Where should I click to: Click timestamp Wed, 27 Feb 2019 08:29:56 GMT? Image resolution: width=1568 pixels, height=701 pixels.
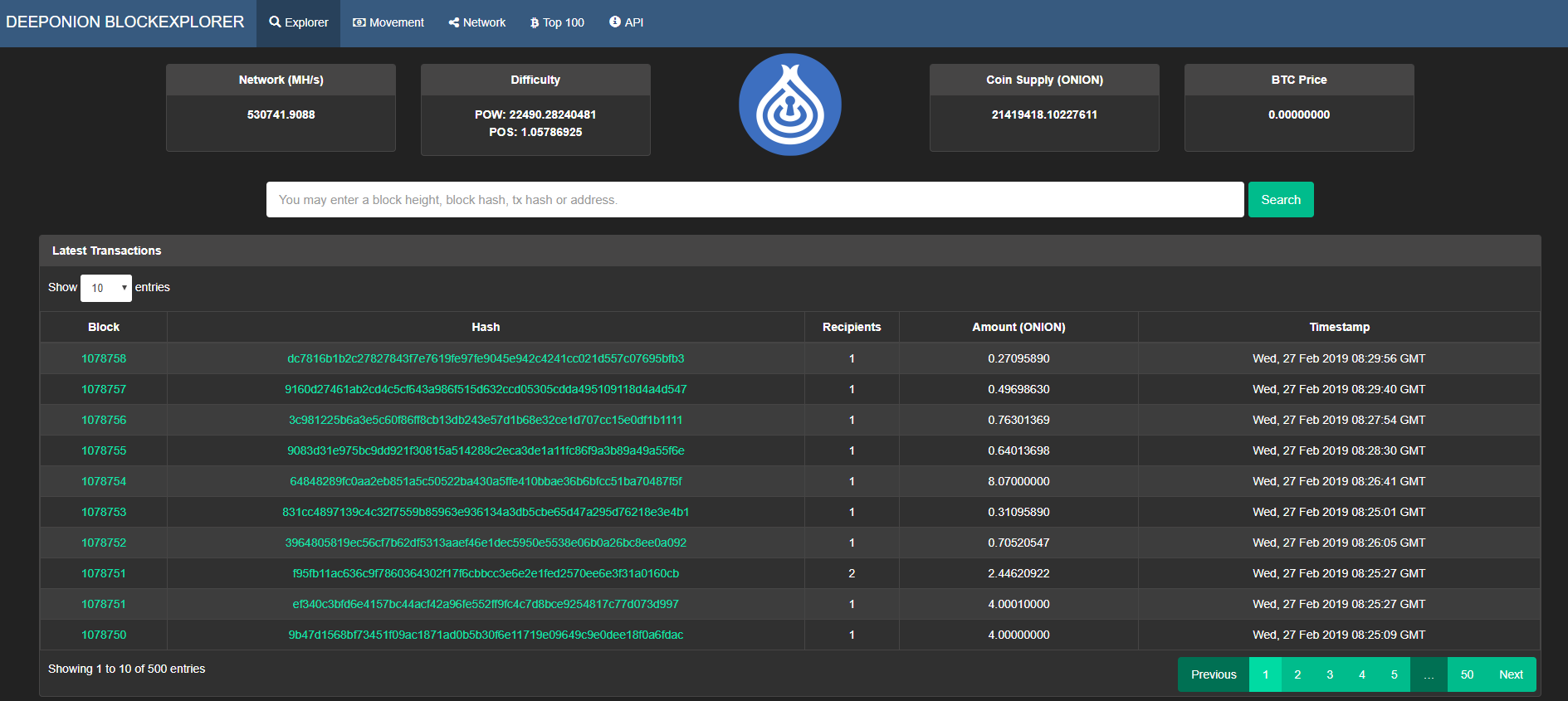(x=1339, y=358)
